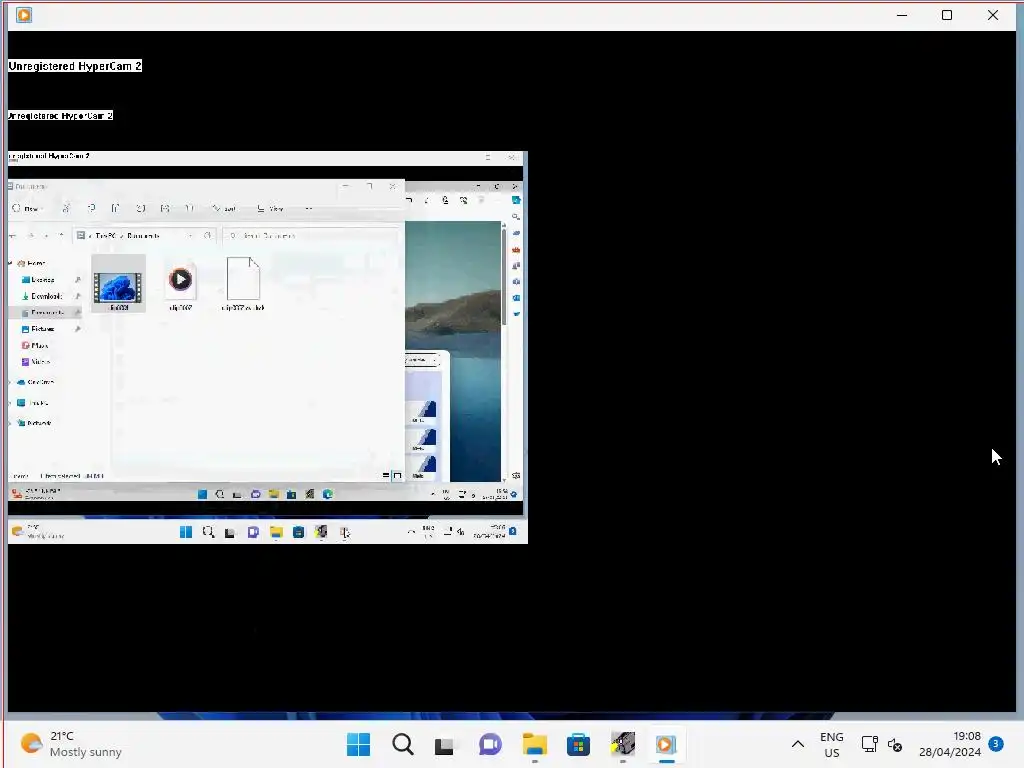Open Microsoft Store from the taskbar
The width and height of the screenshot is (1024, 768).
578,744
